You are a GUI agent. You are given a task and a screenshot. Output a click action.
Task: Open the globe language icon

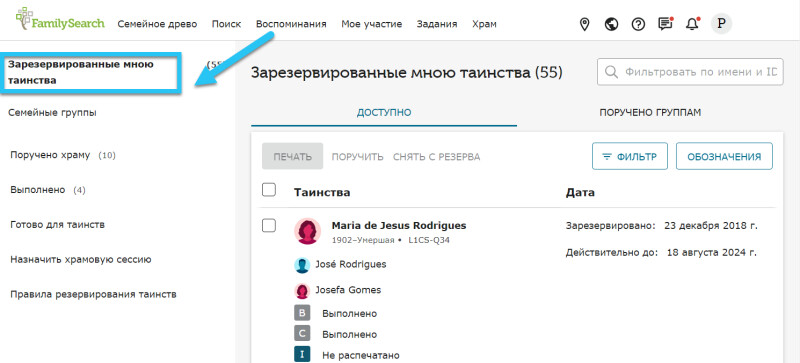coord(611,24)
